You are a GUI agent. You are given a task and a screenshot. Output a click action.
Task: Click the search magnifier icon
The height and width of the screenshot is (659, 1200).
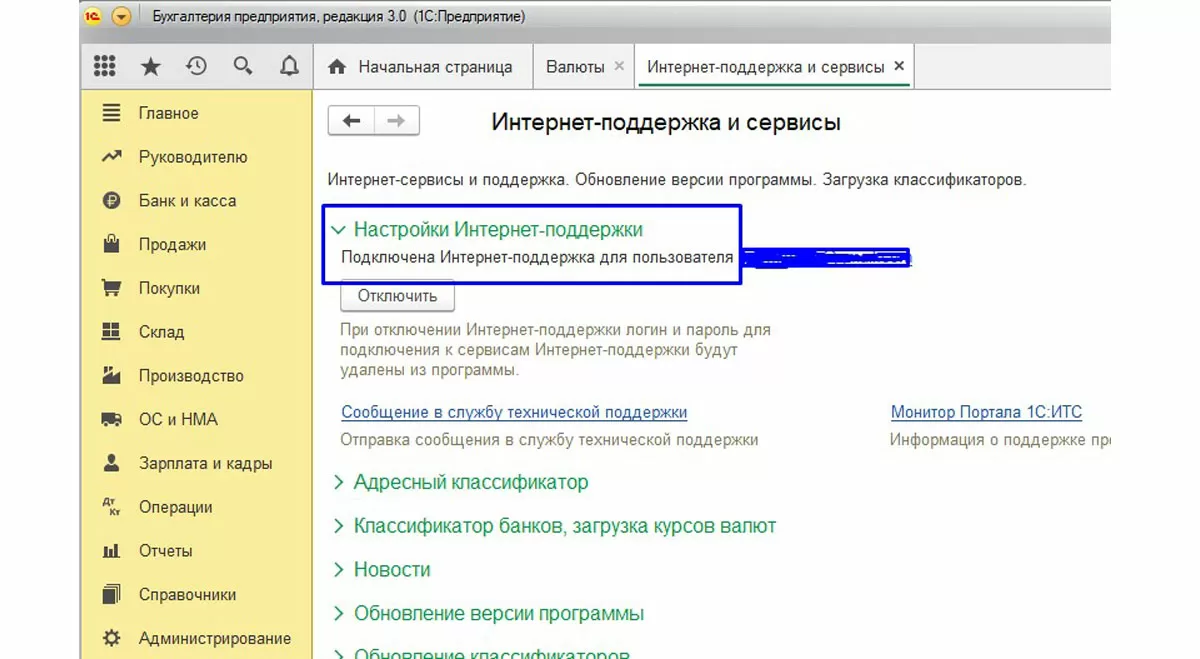242,67
